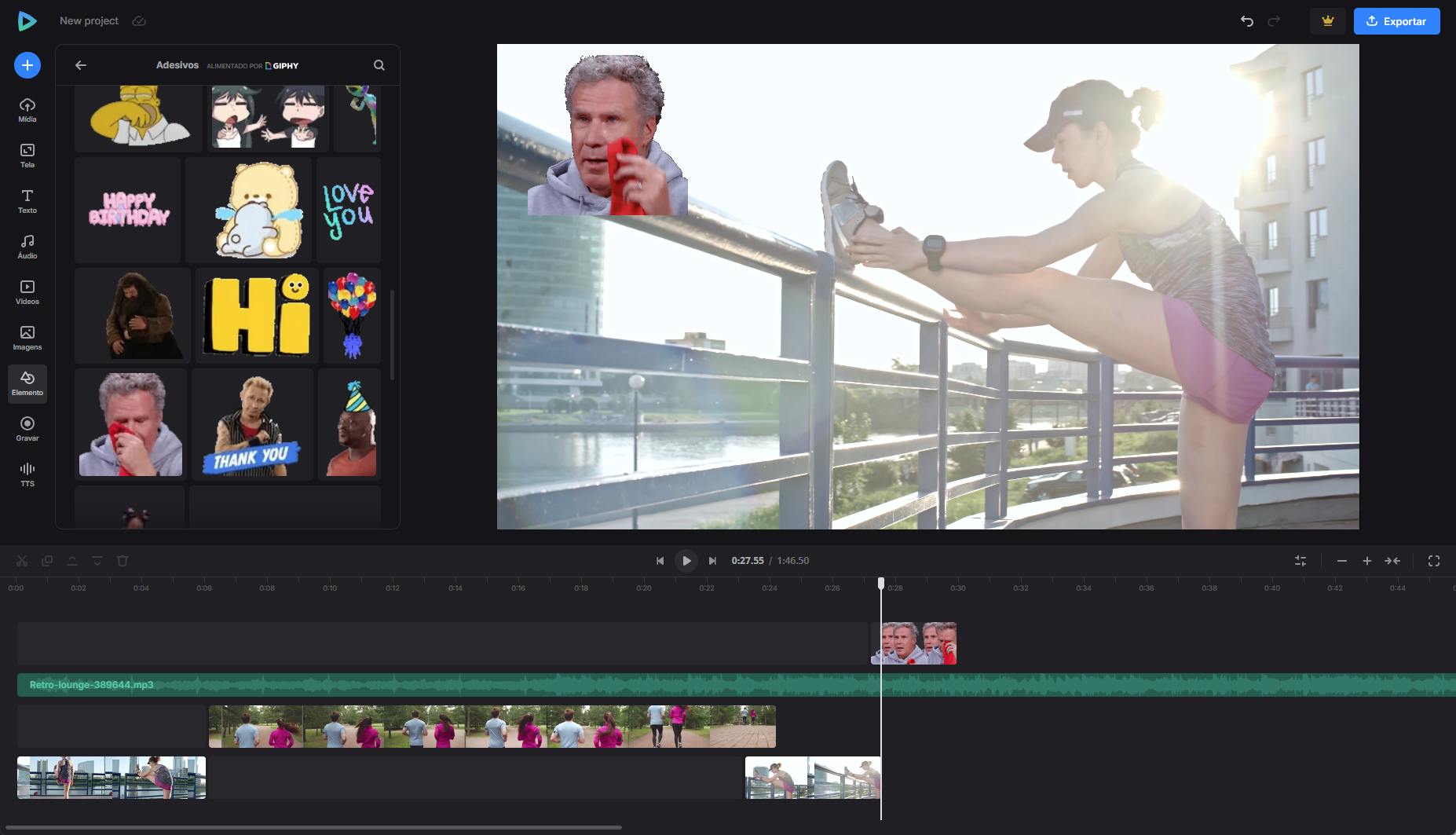Toggle fullscreen preview mode
The width and height of the screenshot is (1456, 835).
(x=1434, y=561)
